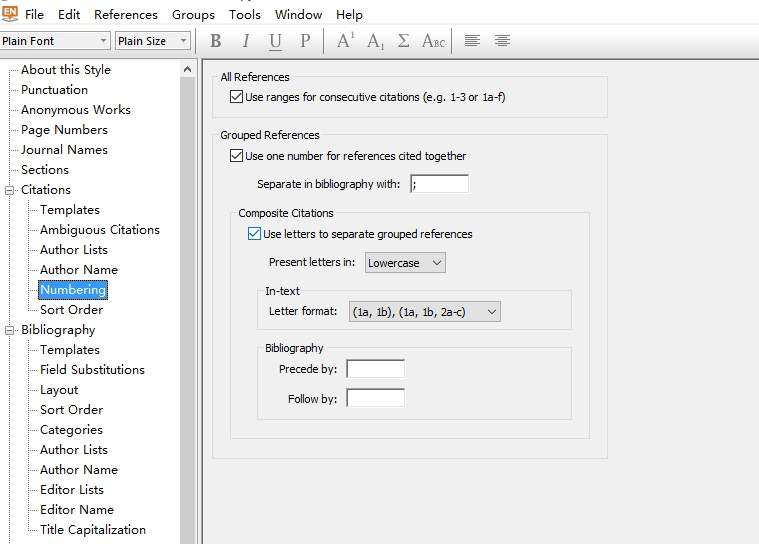The height and width of the screenshot is (544, 759).
Task: Toggle Use letters to separate grouped references
Action: pyautogui.click(x=254, y=234)
